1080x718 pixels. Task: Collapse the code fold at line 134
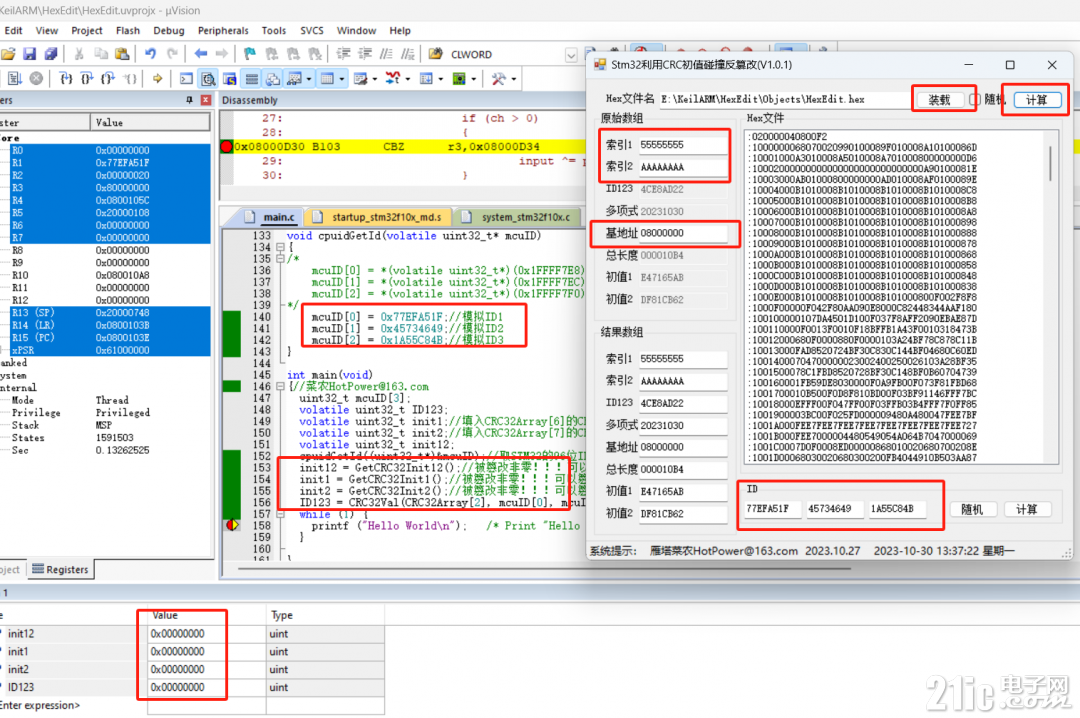coord(280,247)
